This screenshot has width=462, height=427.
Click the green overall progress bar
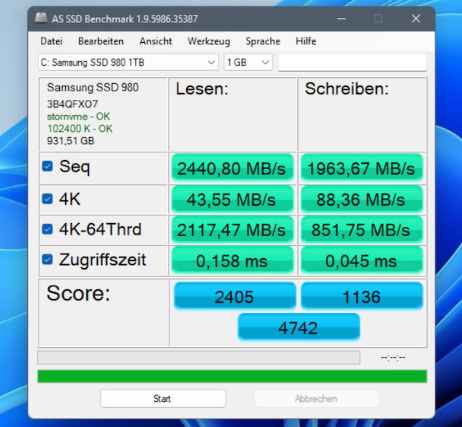point(232,376)
